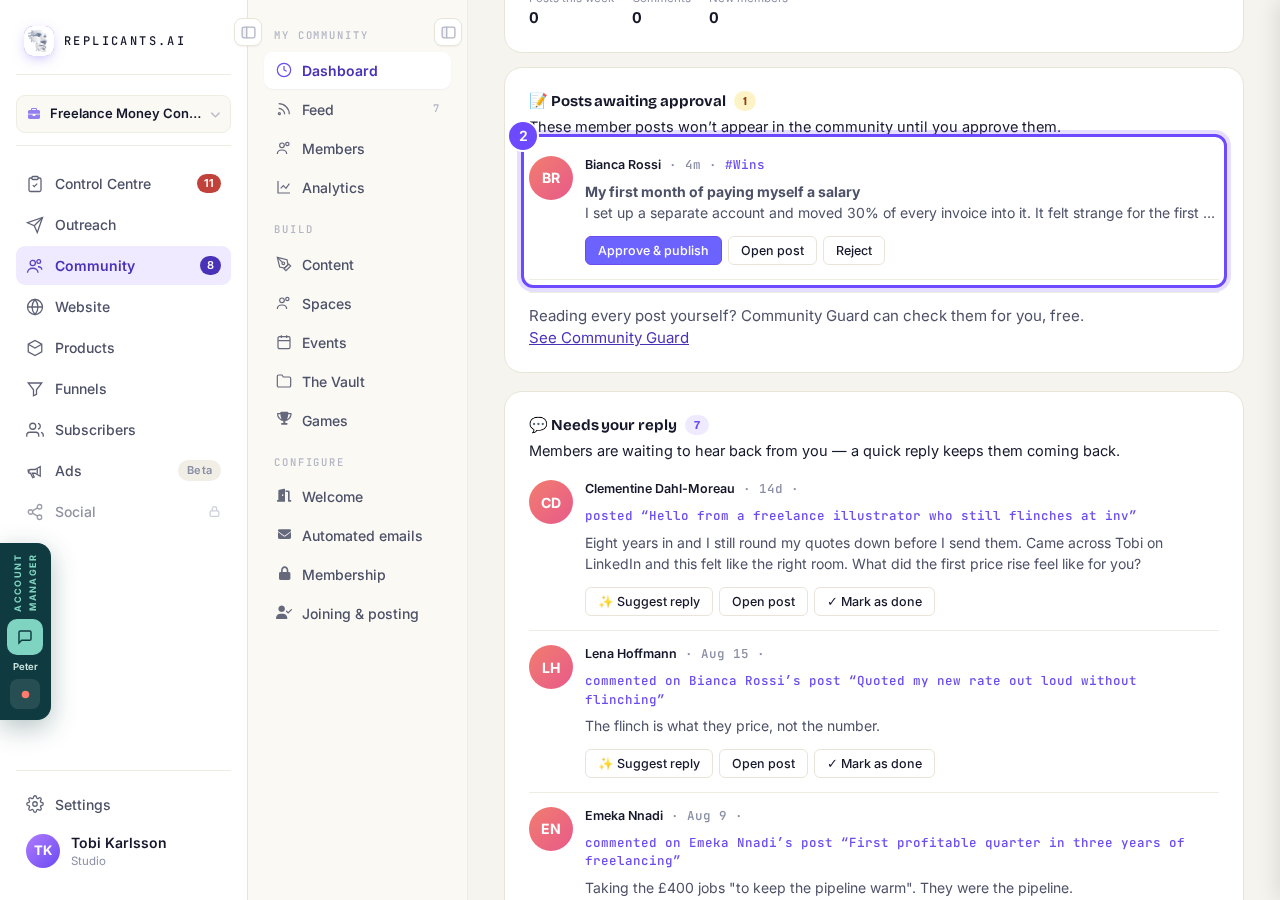Go to Outreach section
This screenshot has height=900, width=1280.
(x=123, y=225)
